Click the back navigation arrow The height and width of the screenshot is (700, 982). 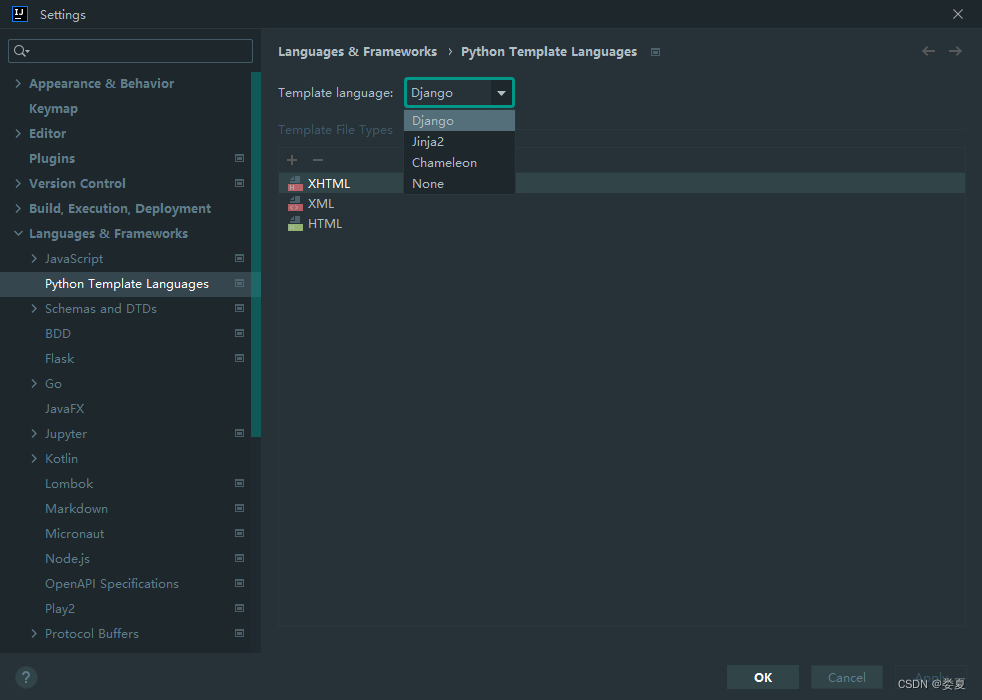[927, 51]
